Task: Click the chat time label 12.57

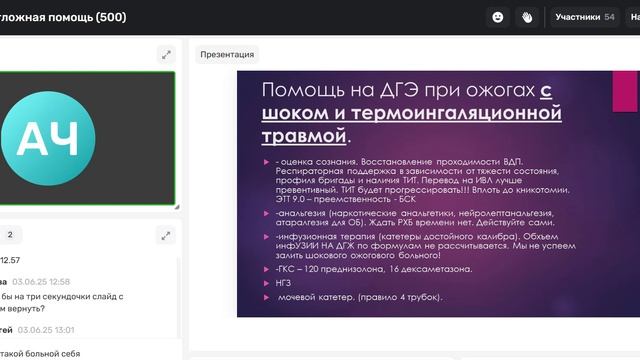Action: (10, 260)
